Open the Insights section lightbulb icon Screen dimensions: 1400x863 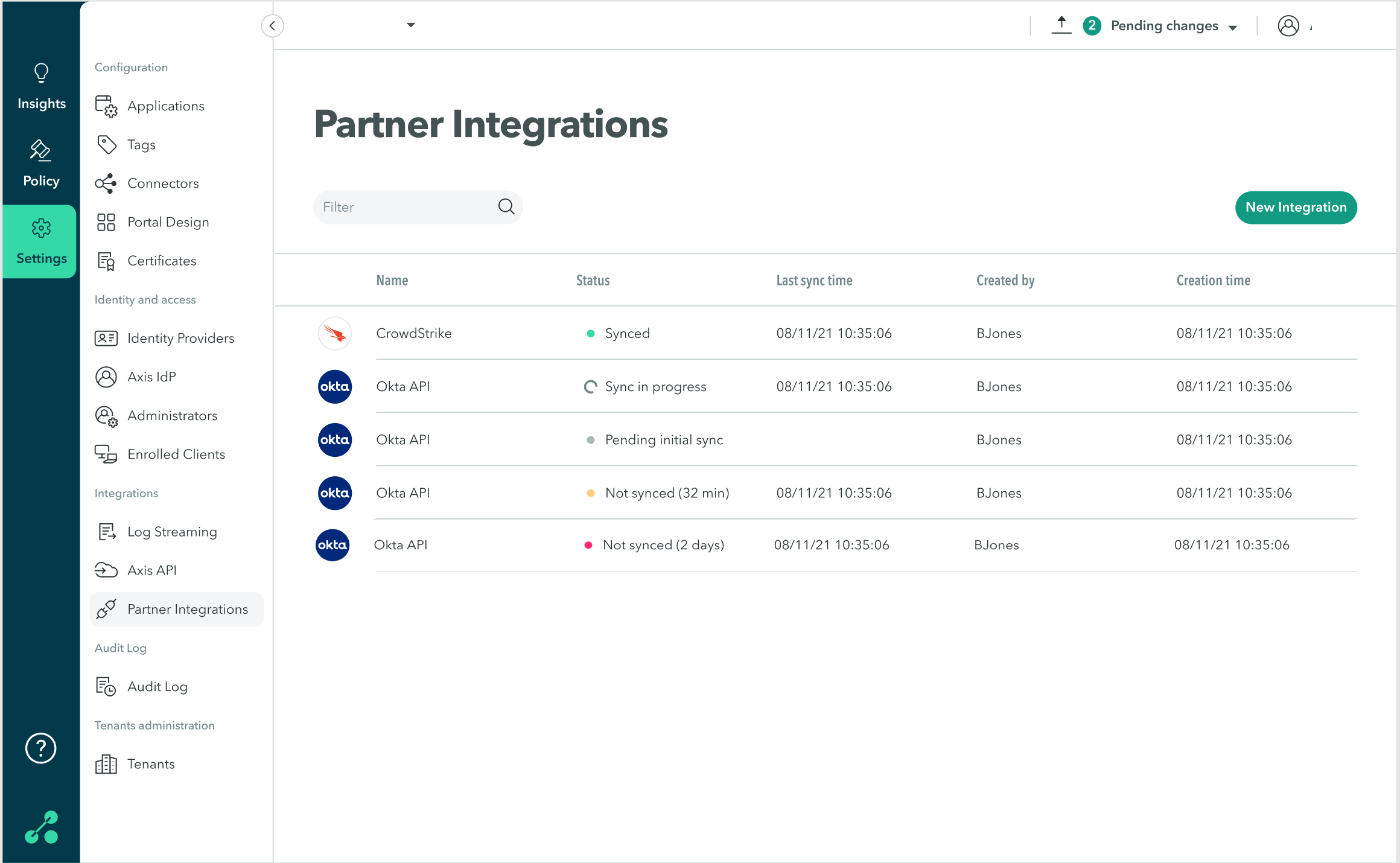point(41,73)
